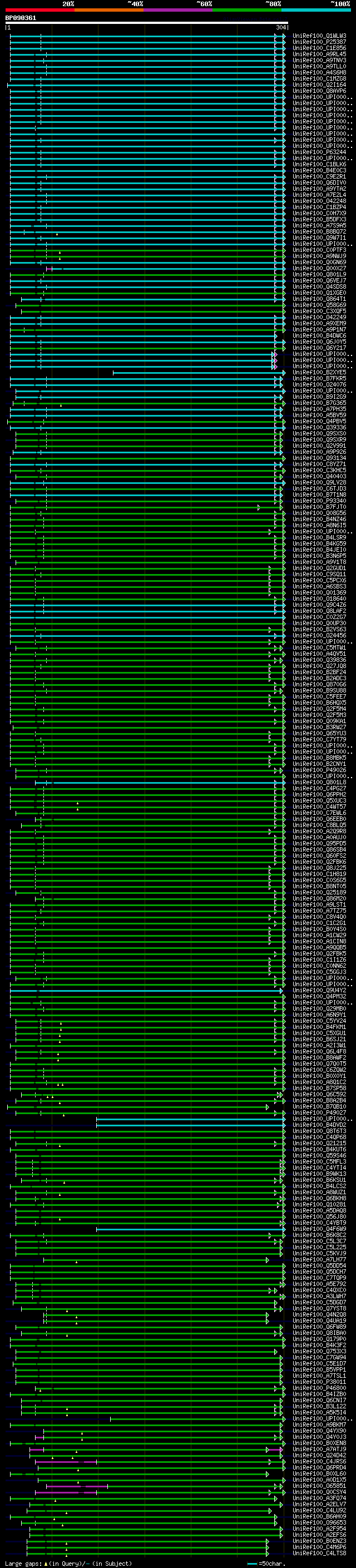
Task: Click the orange ~40% identity legend bar
Action: click(x=109, y=10)
